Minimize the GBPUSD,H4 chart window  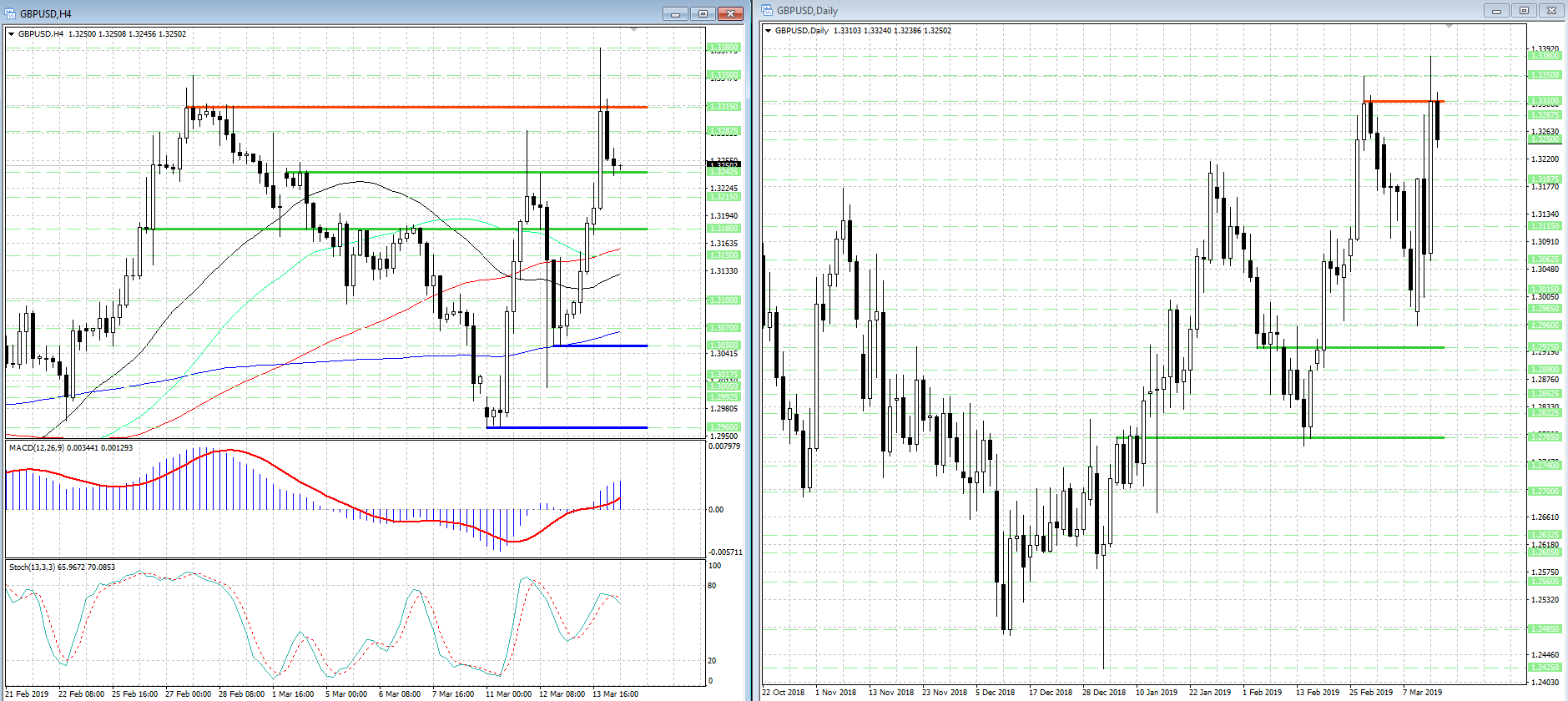click(x=676, y=13)
